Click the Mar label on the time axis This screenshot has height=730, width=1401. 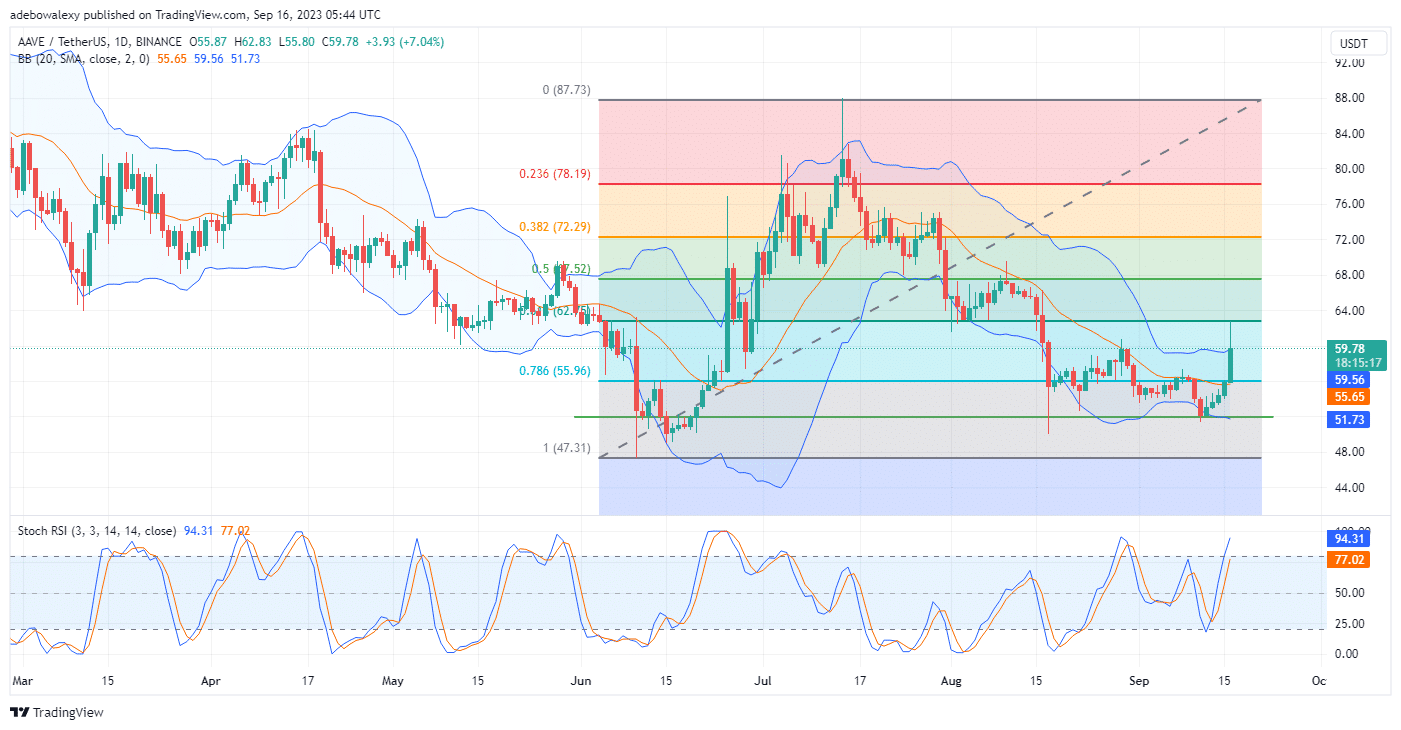coord(21,679)
